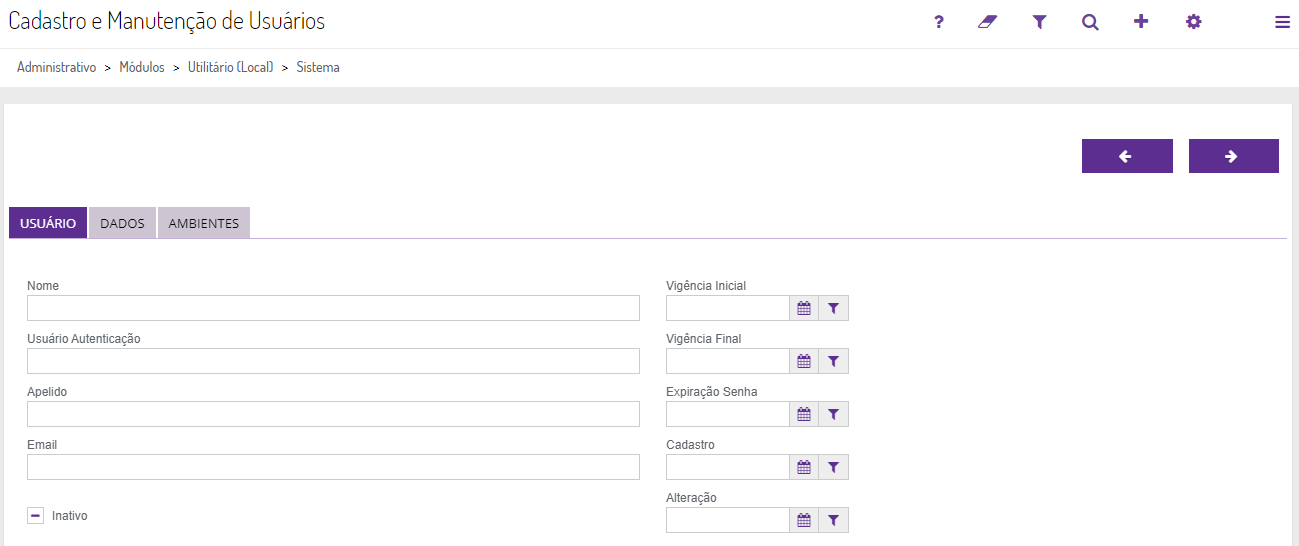Click the Módulos breadcrumb link
The height and width of the screenshot is (546, 1299).
pyautogui.click(x=142, y=68)
